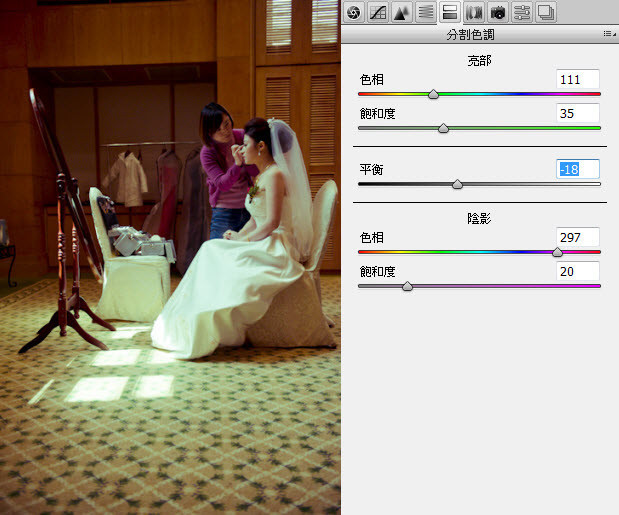Click the 飽和度 label under 陰影
This screenshot has width=619, height=515.
[x=377, y=272]
